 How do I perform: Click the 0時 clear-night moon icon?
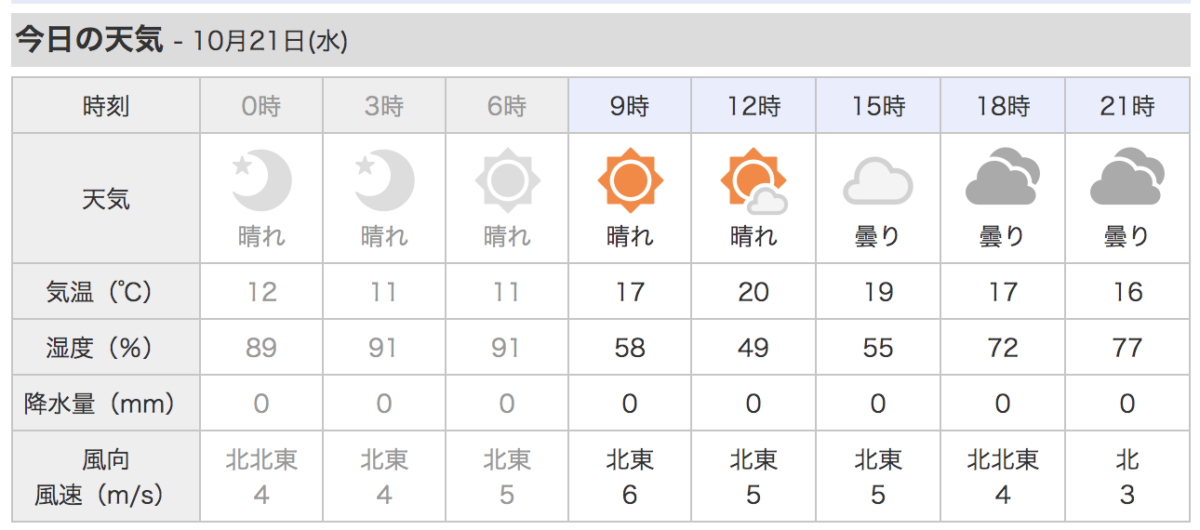[x=262, y=181]
